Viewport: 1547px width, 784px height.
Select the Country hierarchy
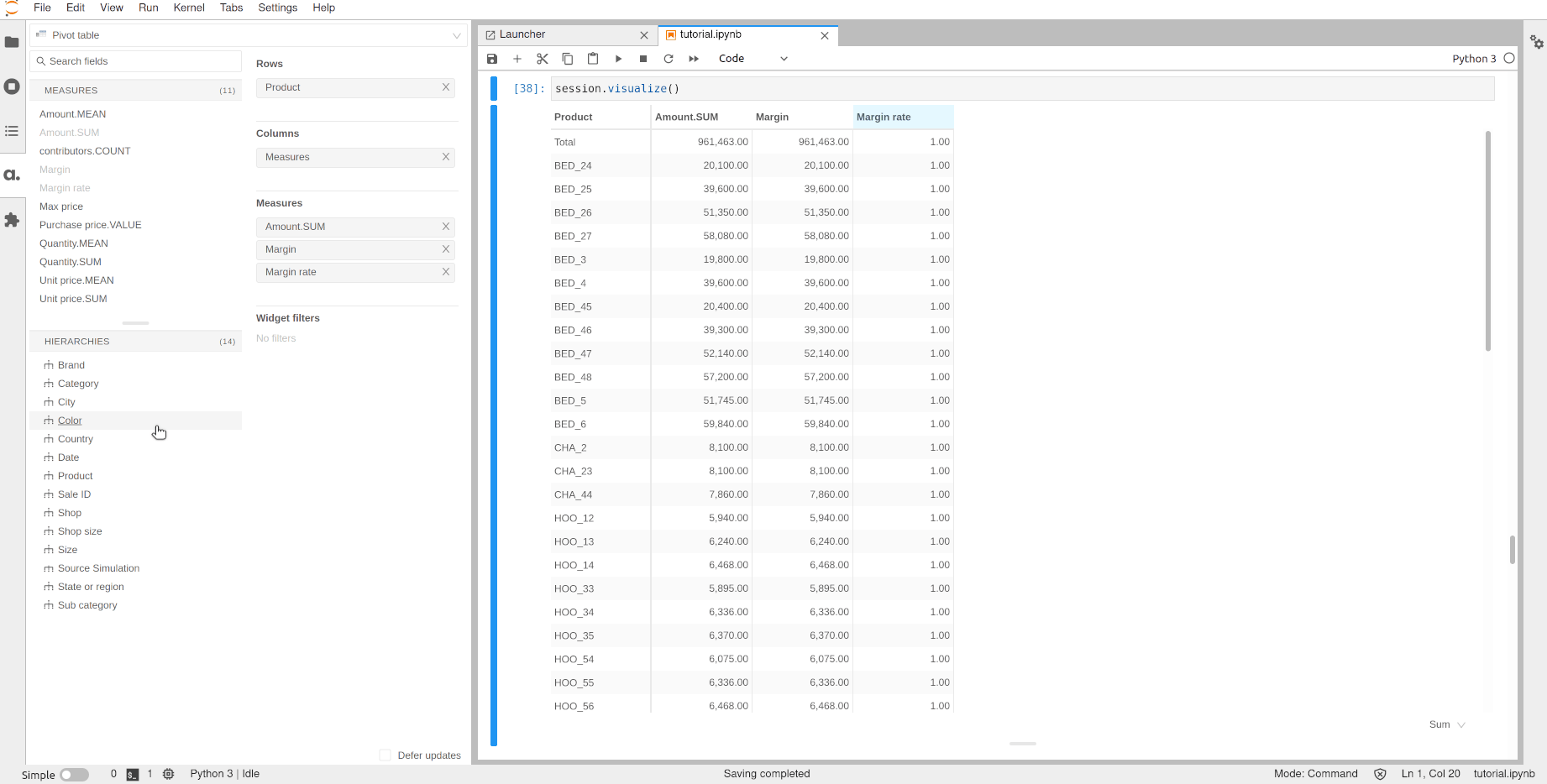pos(76,439)
